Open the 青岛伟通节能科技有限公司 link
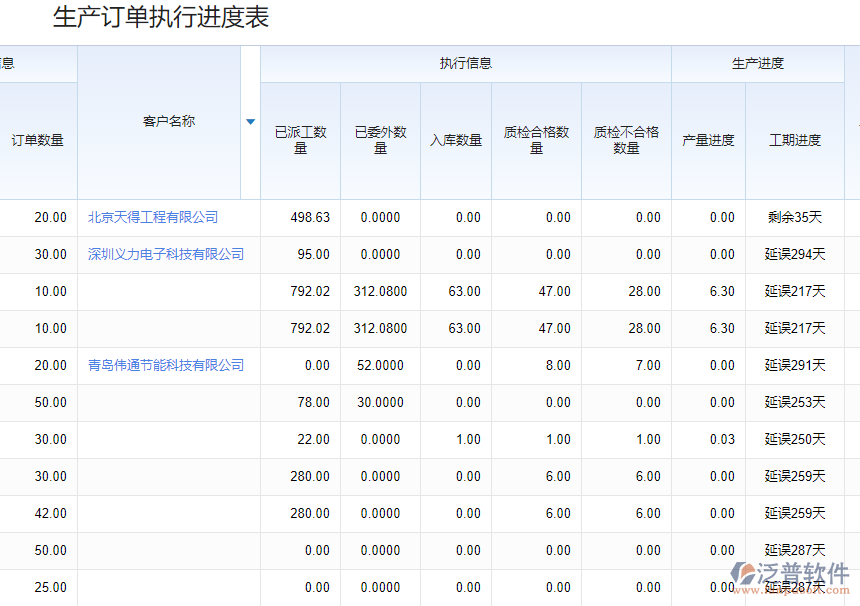This screenshot has width=860, height=606. (166, 365)
